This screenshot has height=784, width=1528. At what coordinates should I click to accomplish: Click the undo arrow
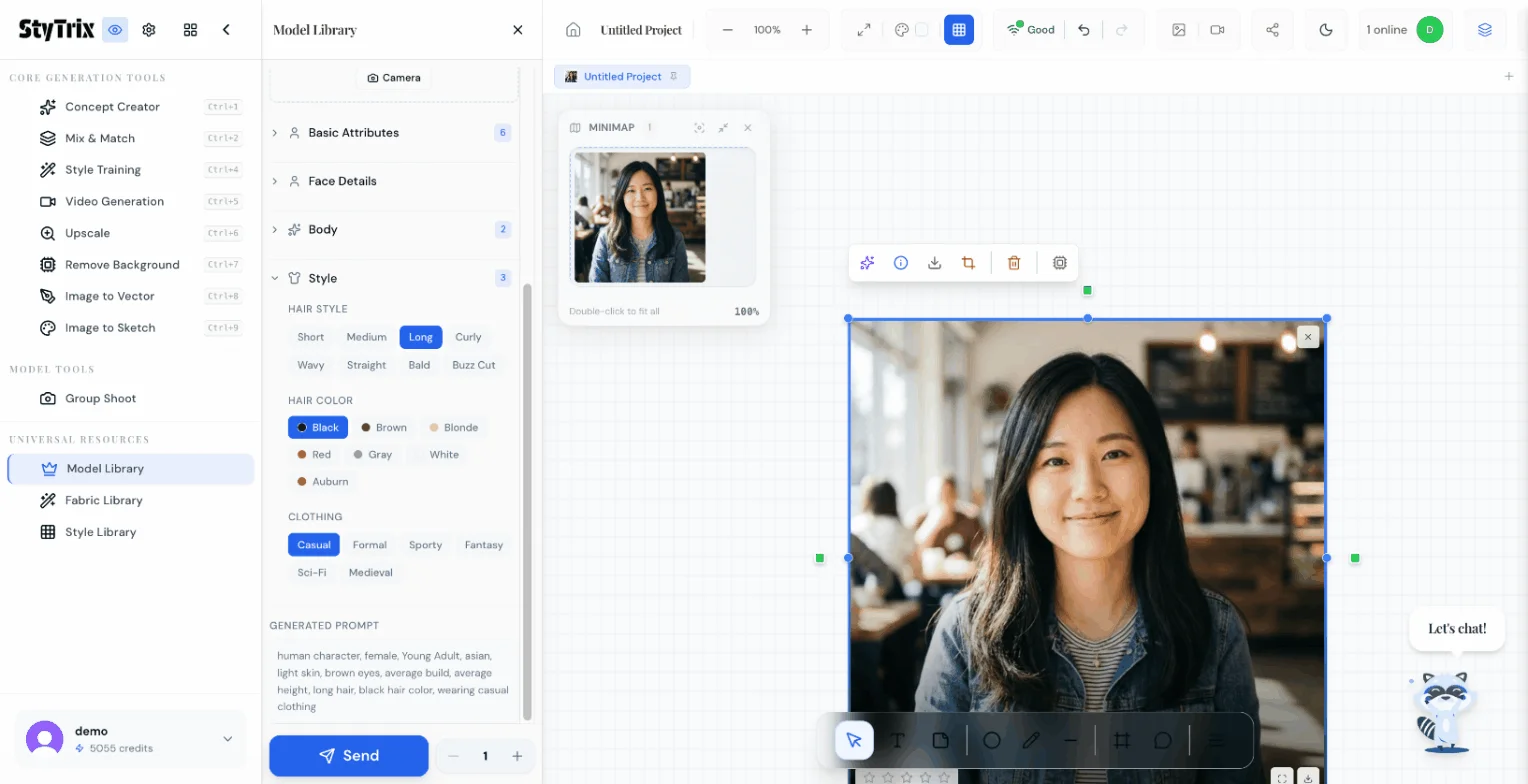pos(1084,30)
